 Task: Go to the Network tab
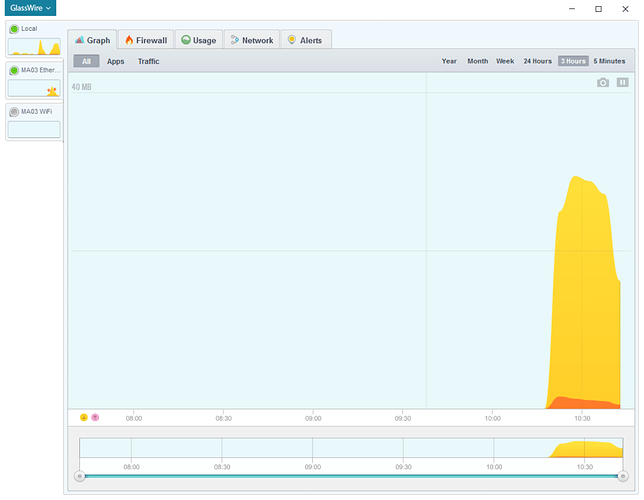pyautogui.click(x=250, y=40)
